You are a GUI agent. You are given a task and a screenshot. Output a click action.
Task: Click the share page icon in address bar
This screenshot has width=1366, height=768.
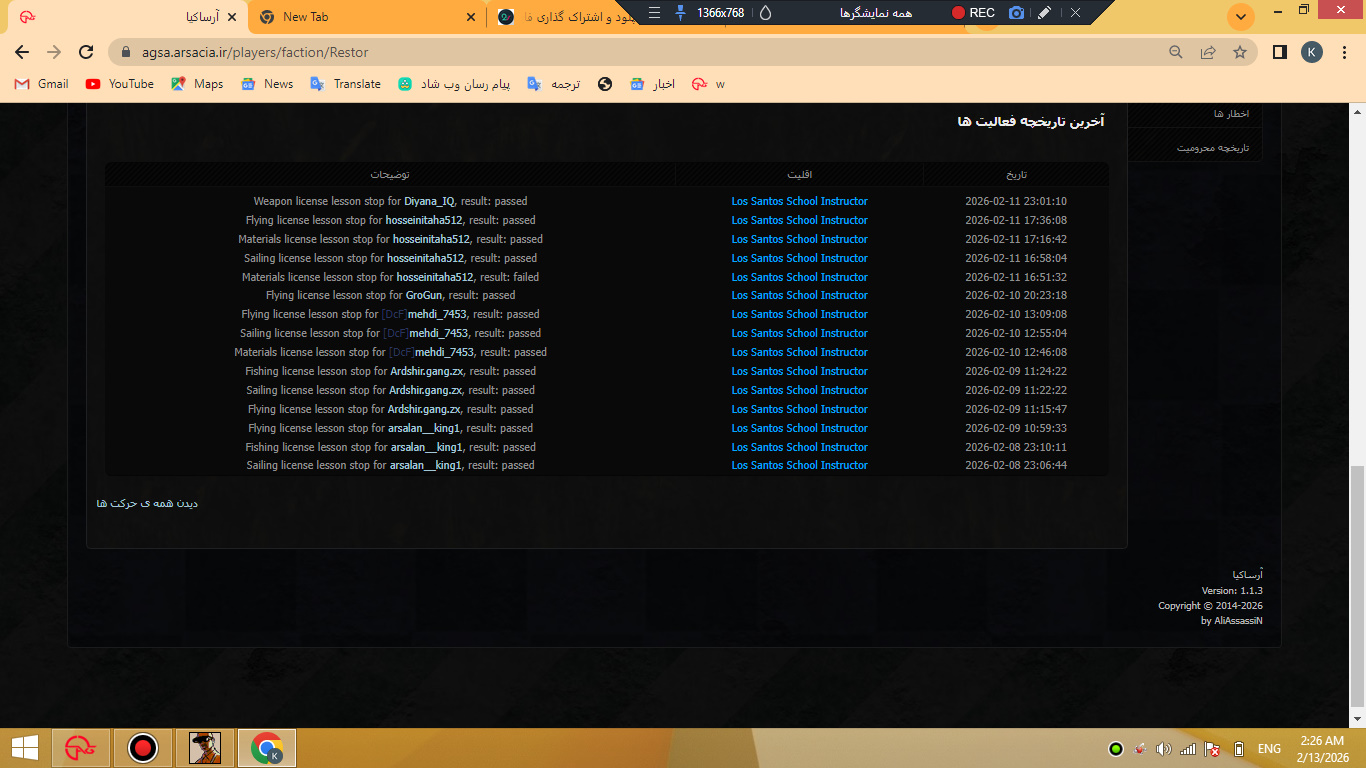1208,52
